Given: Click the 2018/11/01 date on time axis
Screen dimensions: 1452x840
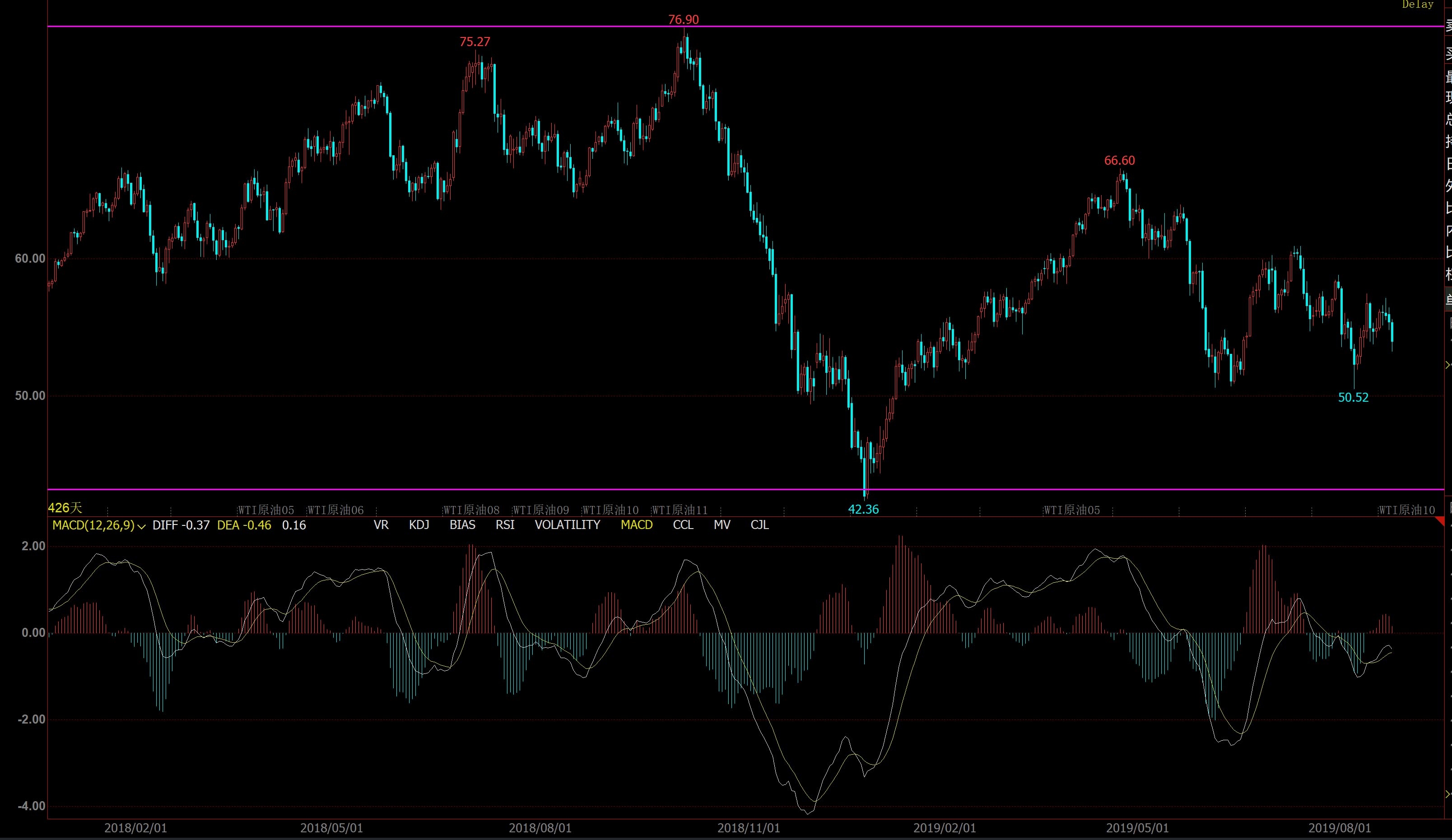Looking at the screenshot, I should coord(749,828).
